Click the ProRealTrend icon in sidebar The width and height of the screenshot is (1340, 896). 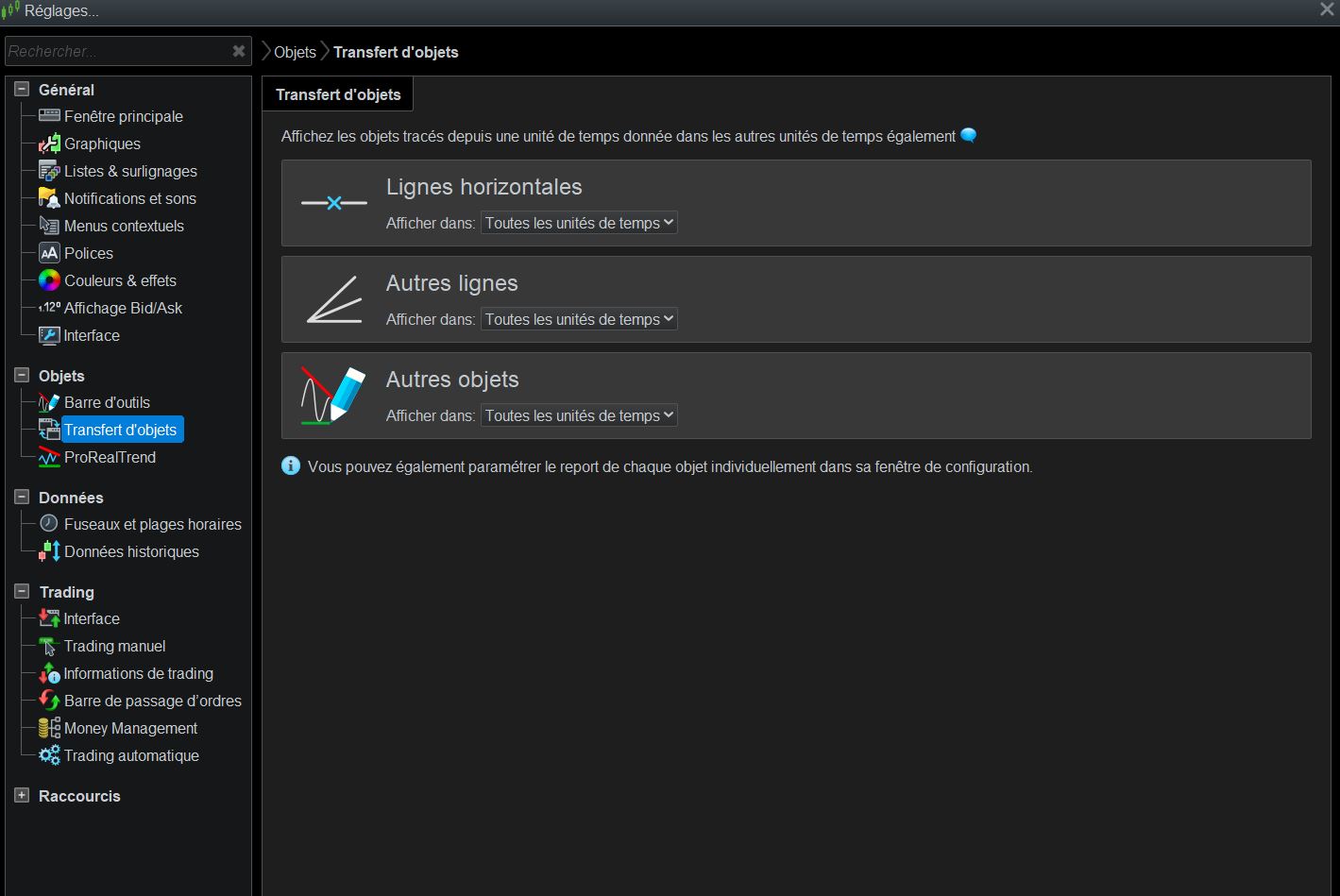49,458
